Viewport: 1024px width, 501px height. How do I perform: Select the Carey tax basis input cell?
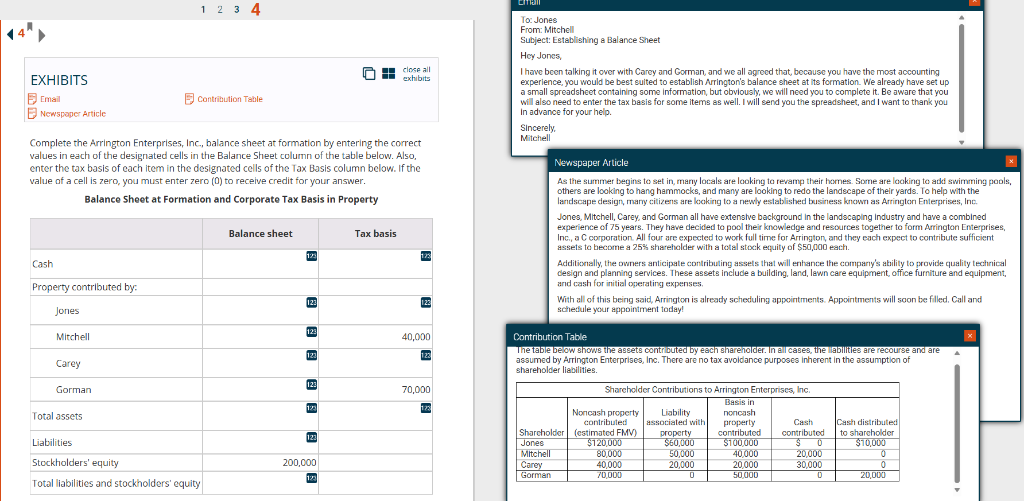tap(376, 363)
